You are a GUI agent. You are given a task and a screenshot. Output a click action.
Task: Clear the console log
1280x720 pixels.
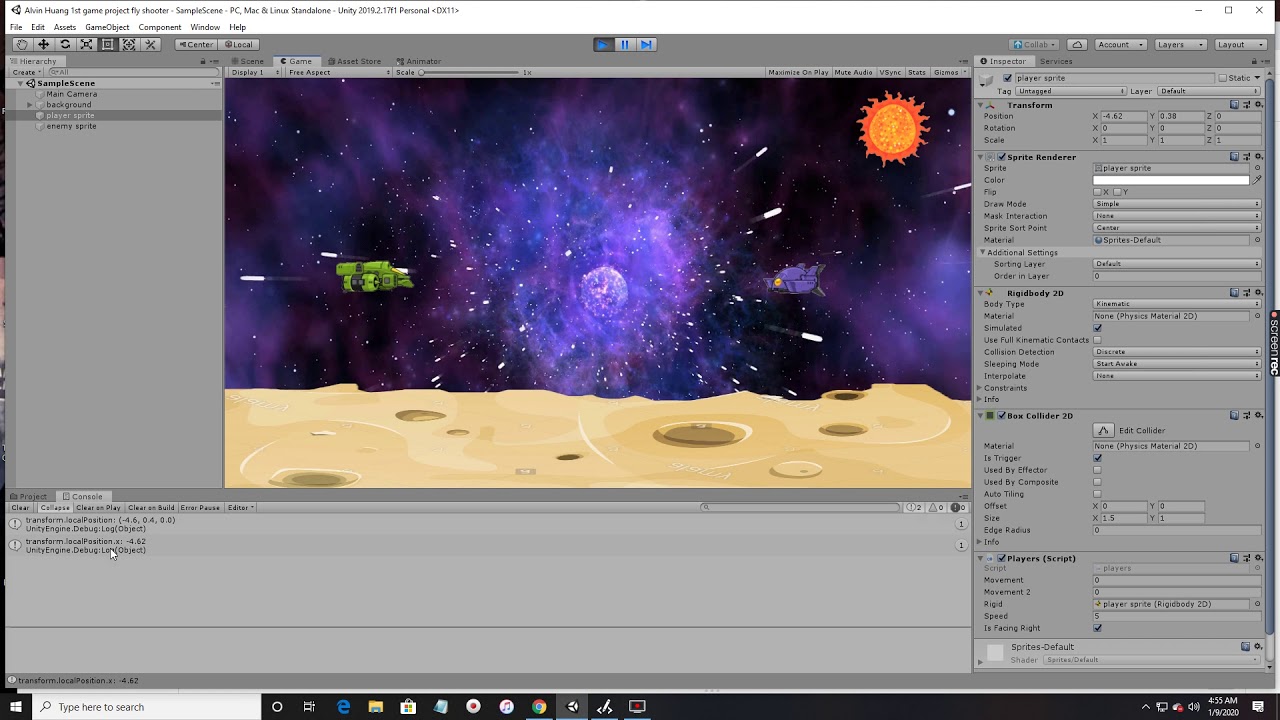coord(20,508)
